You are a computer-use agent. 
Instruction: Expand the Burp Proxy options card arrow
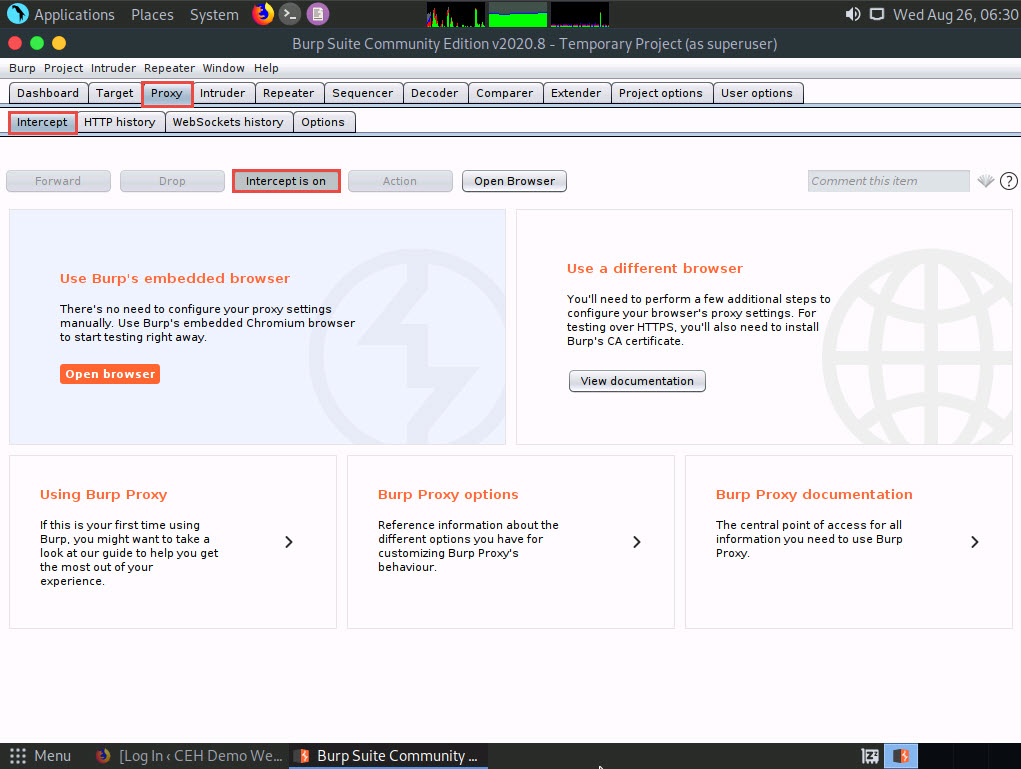click(637, 542)
